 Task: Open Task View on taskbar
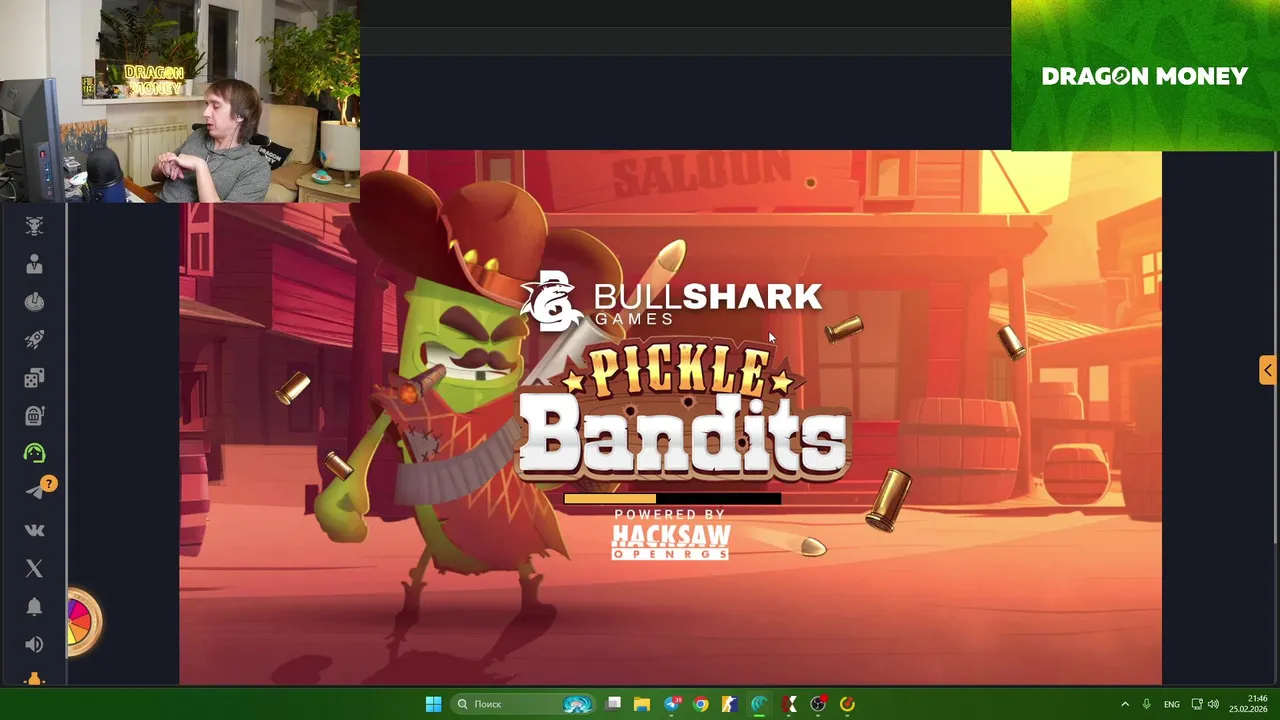point(614,704)
